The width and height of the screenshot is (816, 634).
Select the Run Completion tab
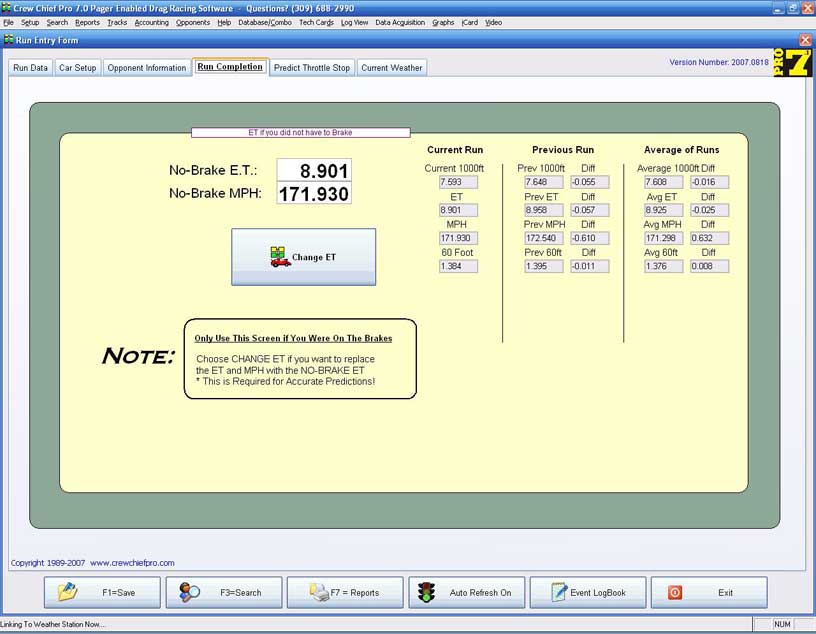pyautogui.click(x=230, y=67)
